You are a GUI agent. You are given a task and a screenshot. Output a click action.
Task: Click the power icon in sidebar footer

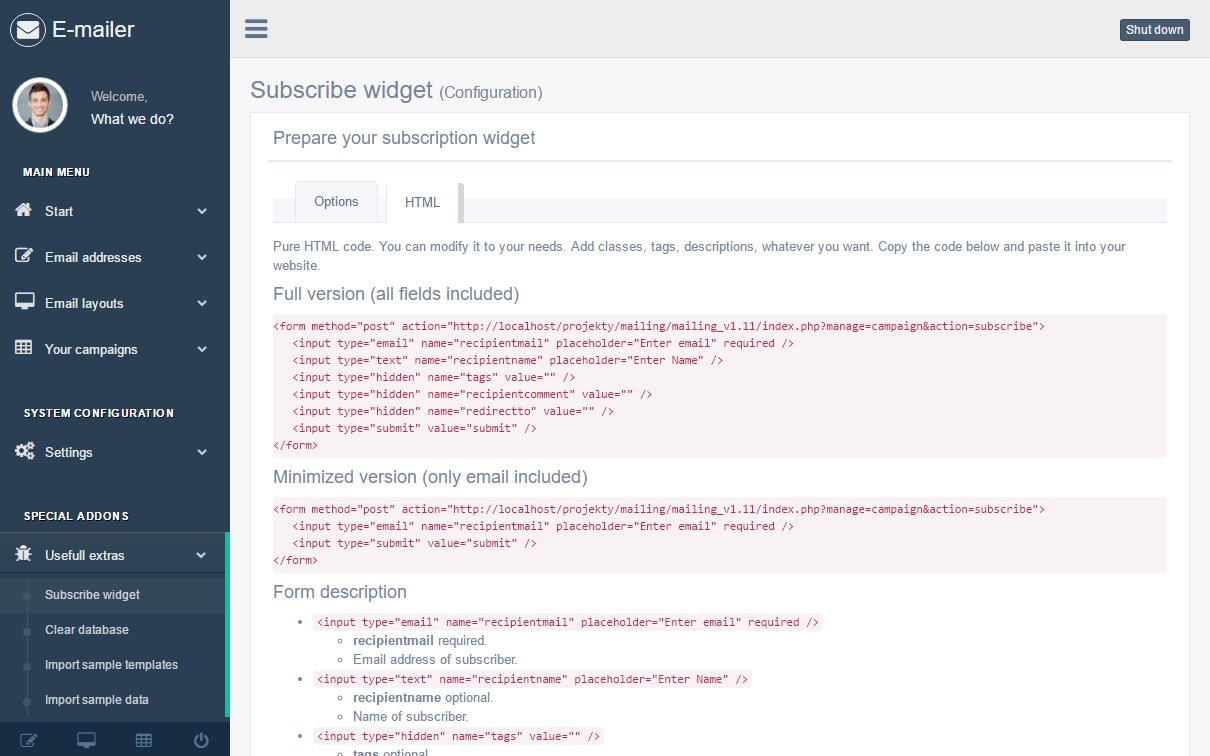[201, 740]
